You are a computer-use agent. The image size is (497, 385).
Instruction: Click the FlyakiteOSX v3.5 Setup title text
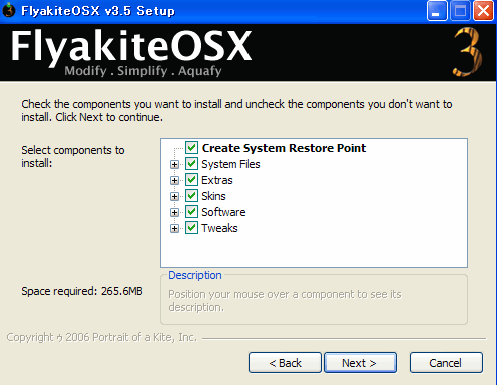point(98,11)
